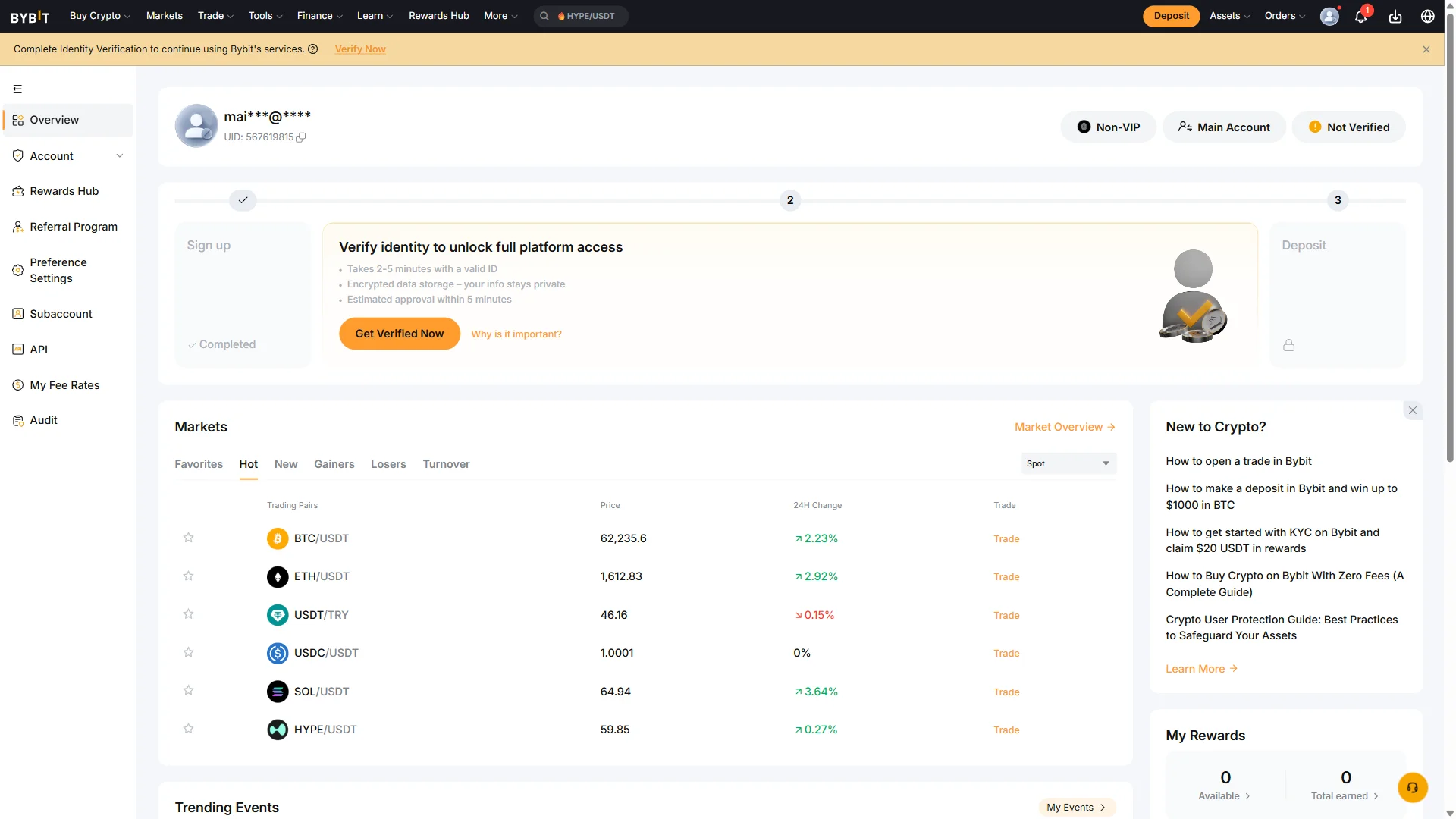Open Markets in the top navigation
The height and width of the screenshot is (819, 1456).
(165, 16)
